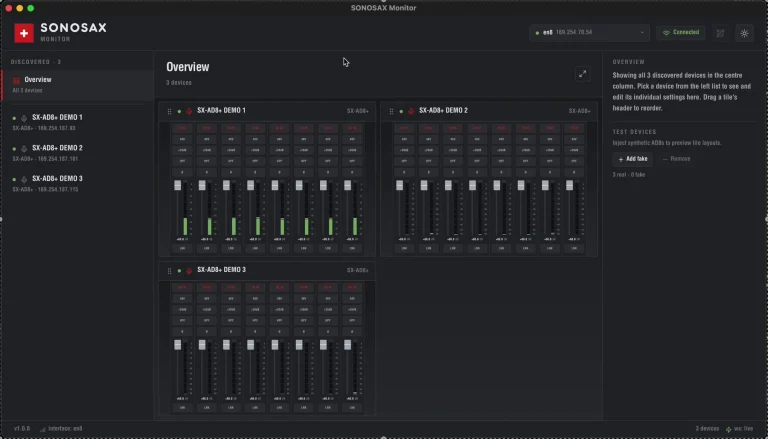Click the Remove button
The image size is (768, 439).
(676, 159)
